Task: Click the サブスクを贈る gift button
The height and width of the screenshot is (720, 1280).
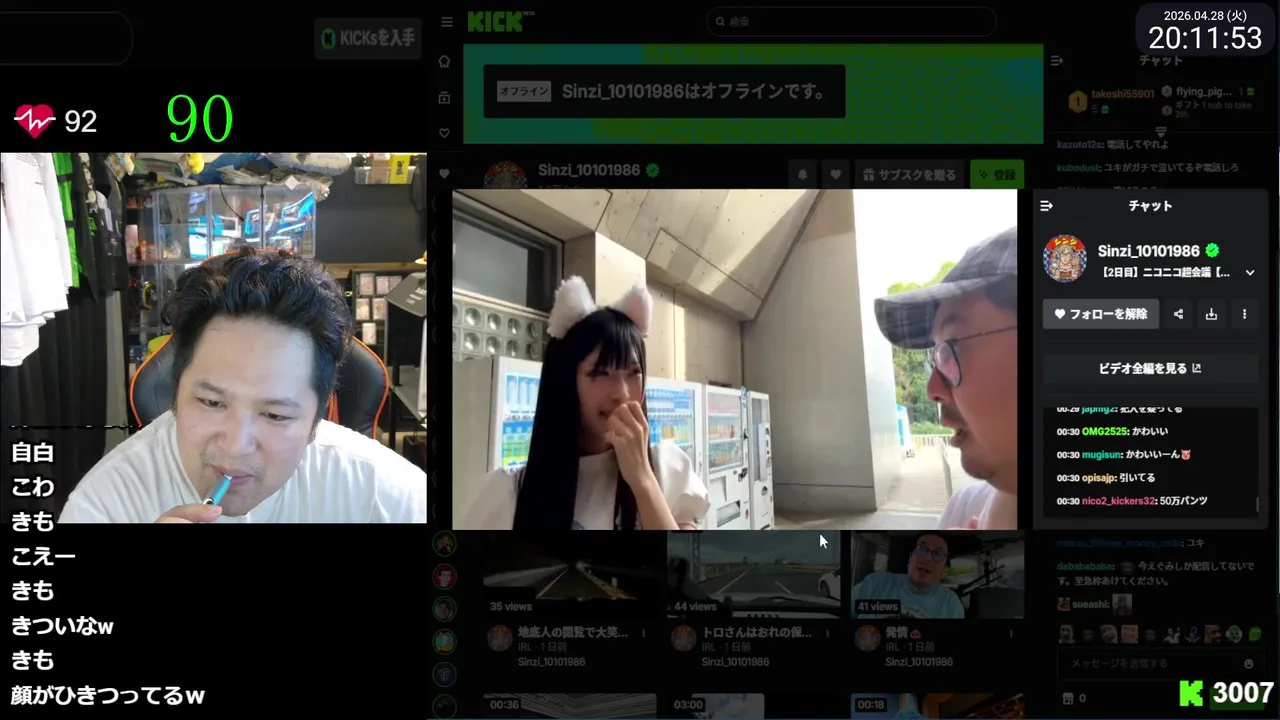Action: click(910, 174)
